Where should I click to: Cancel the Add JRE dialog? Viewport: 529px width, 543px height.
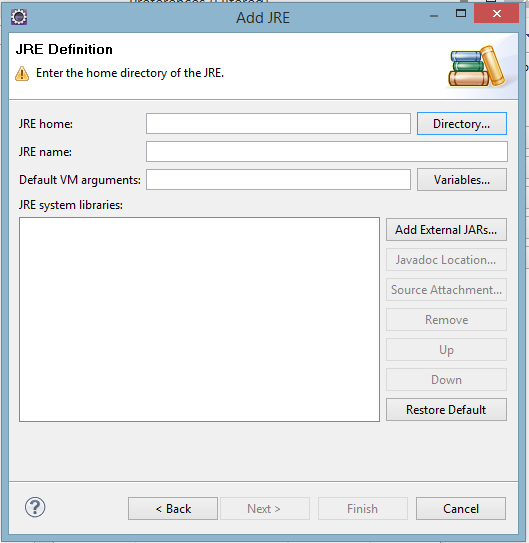point(461,509)
